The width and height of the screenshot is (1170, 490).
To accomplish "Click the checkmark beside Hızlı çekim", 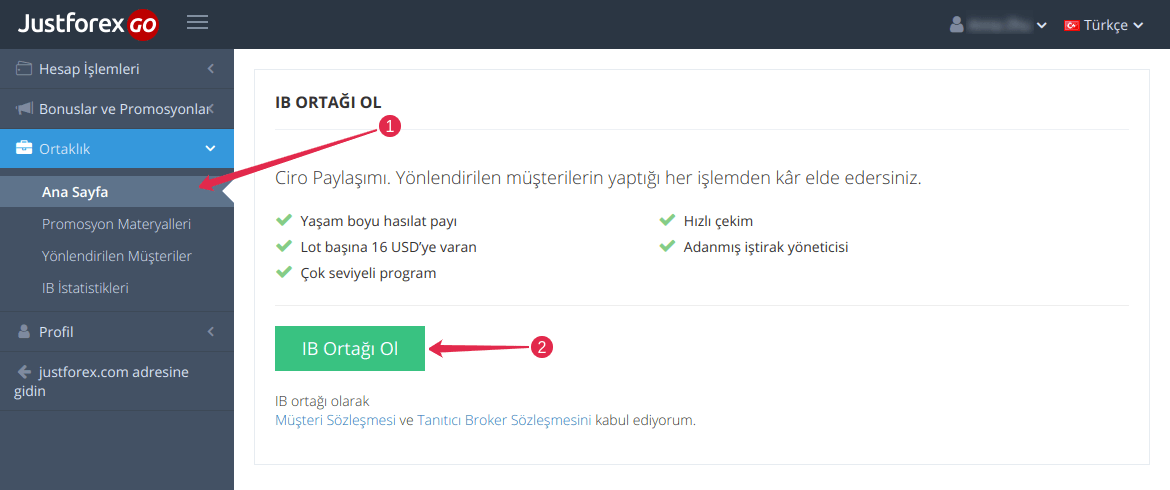I will (667, 221).
